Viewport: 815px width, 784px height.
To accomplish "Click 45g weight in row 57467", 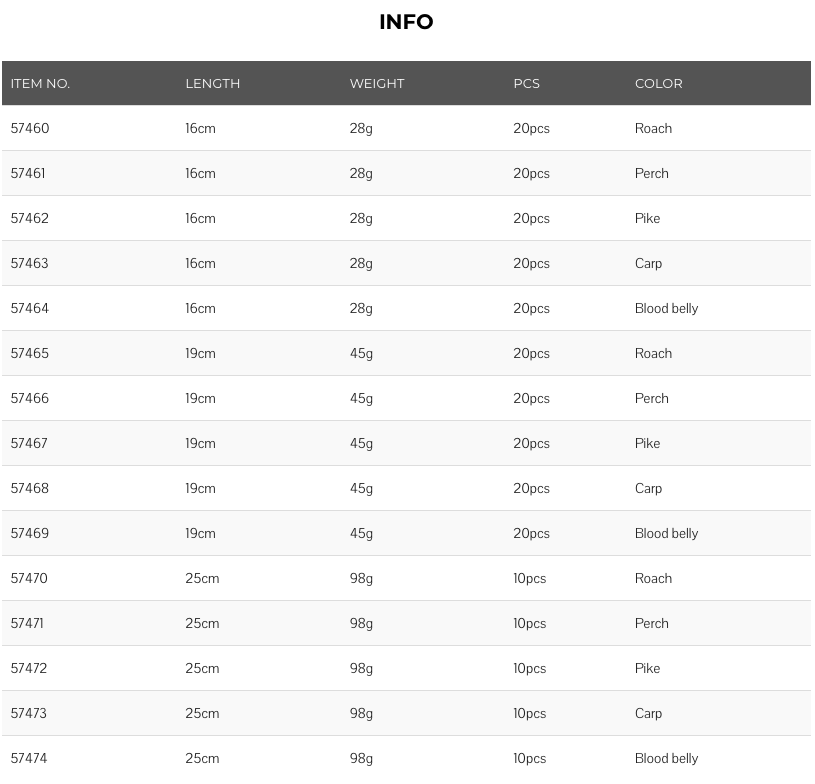I will coord(361,443).
